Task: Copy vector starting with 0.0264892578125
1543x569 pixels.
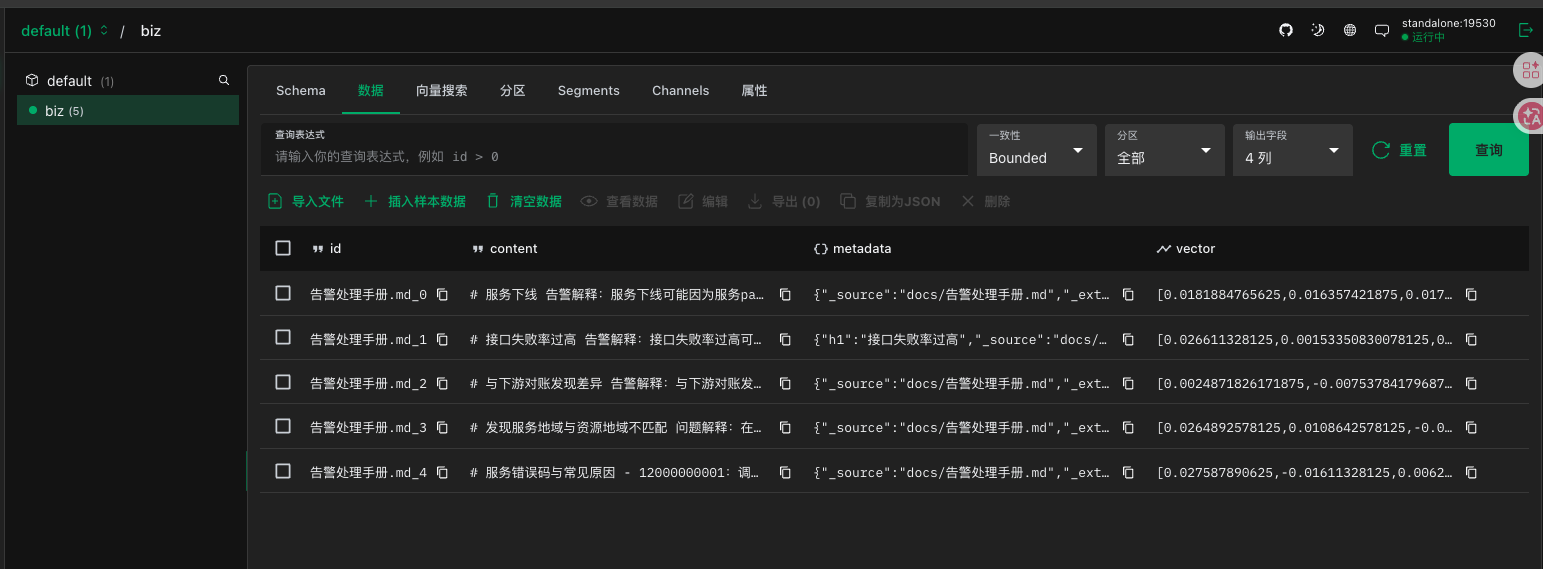Action: point(1471,427)
